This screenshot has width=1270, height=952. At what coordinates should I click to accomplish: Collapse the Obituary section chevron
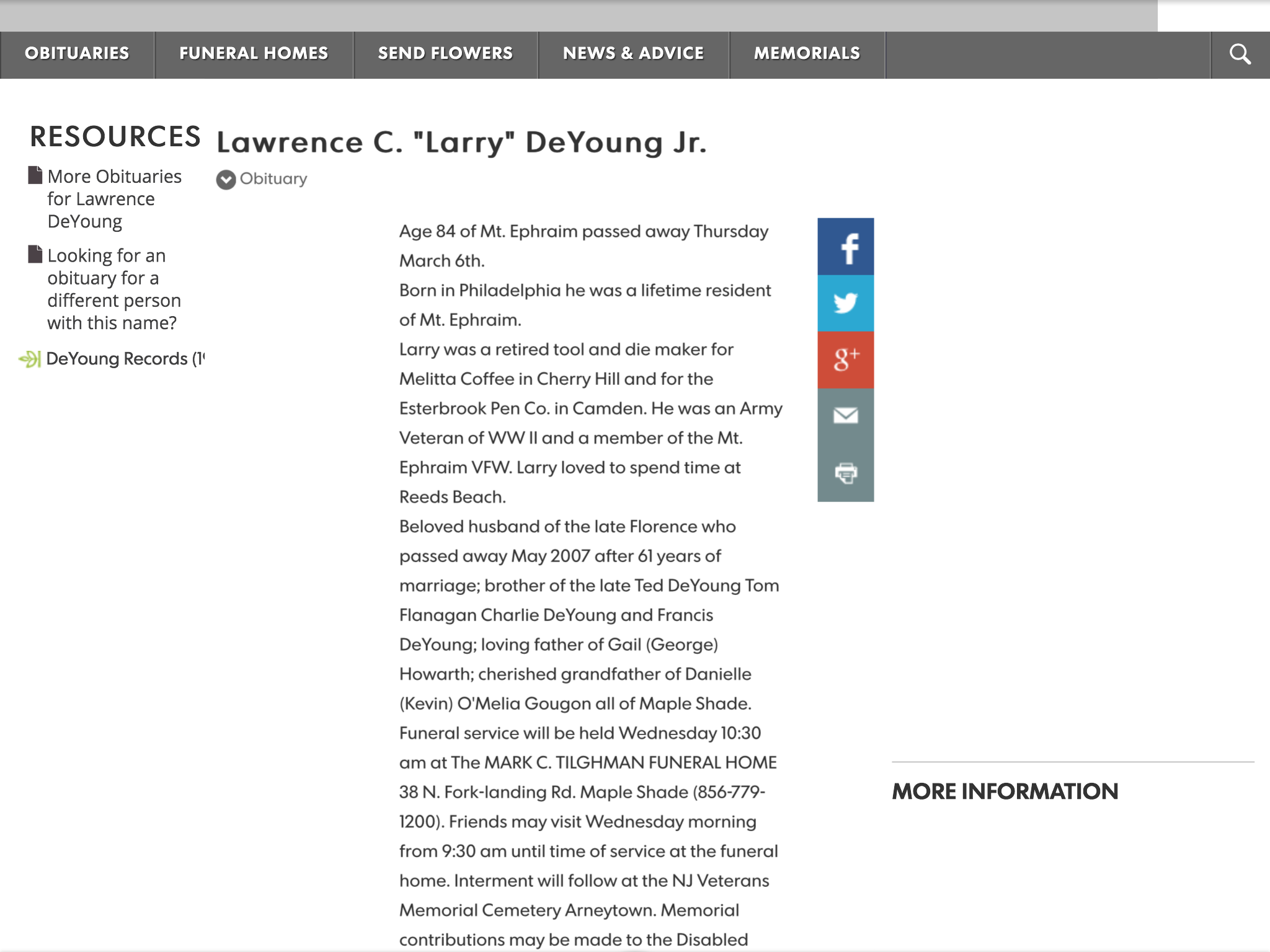coord(226,180)
